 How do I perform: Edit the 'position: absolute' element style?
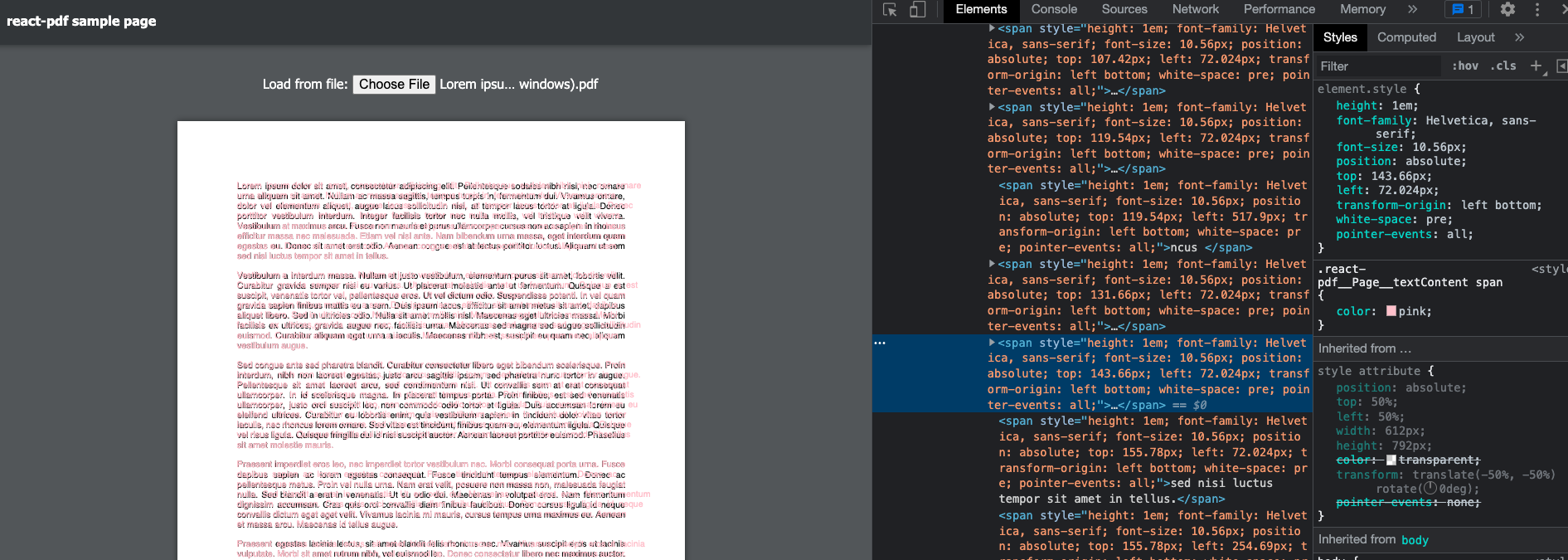[1401, 162]
